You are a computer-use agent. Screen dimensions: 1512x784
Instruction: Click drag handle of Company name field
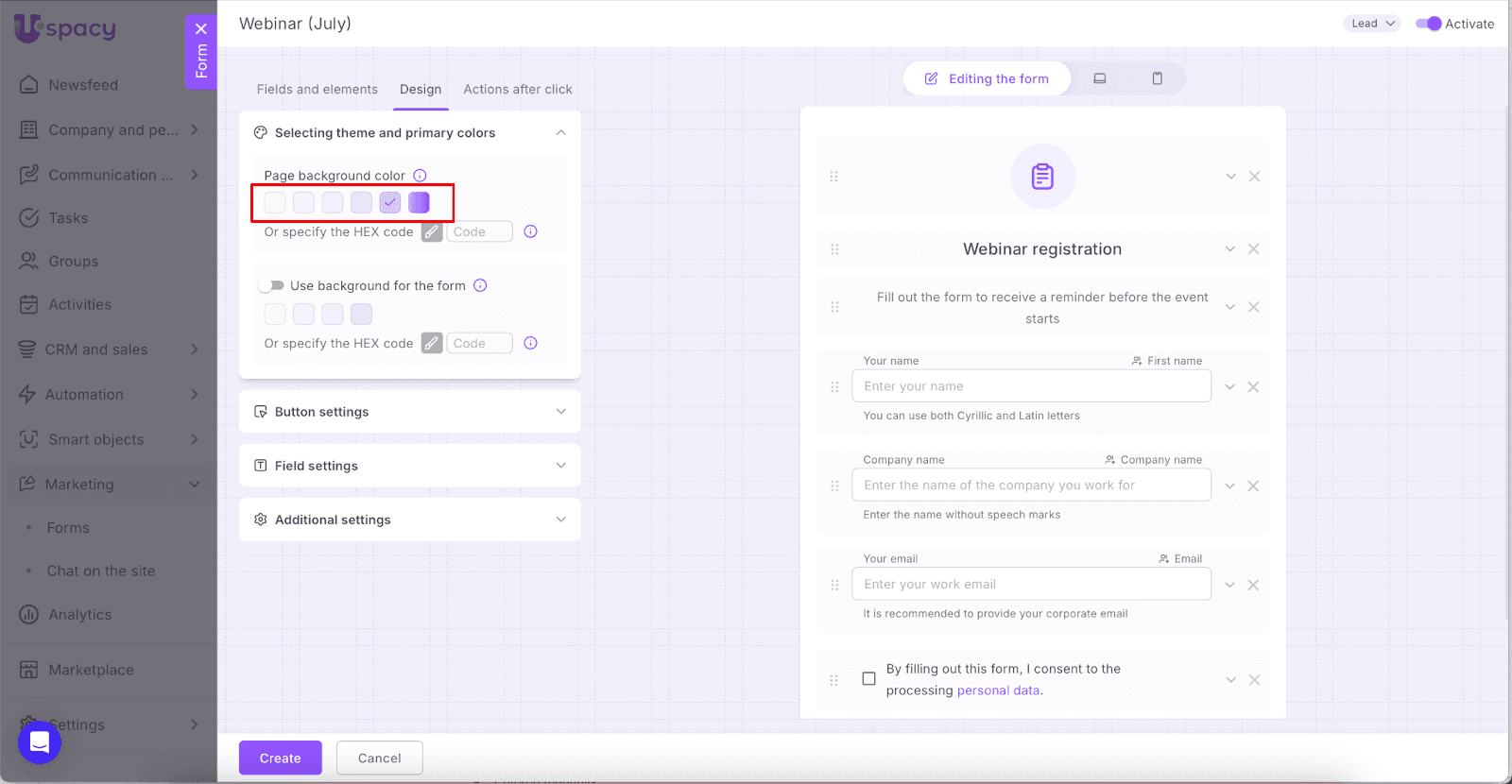pyautogui.click(x=834, y=486)
